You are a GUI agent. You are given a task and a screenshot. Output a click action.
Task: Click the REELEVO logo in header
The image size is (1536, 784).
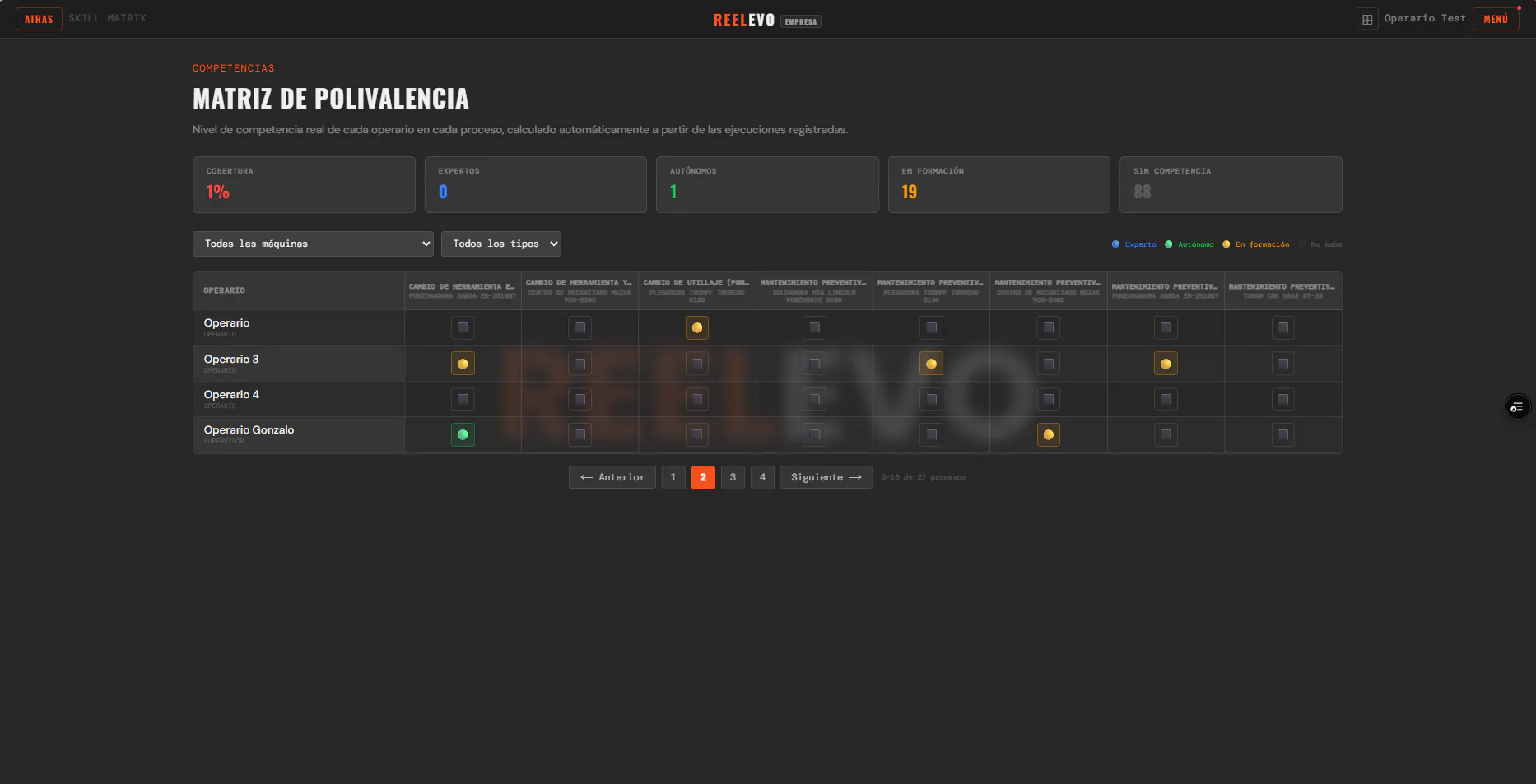(744, 20)
